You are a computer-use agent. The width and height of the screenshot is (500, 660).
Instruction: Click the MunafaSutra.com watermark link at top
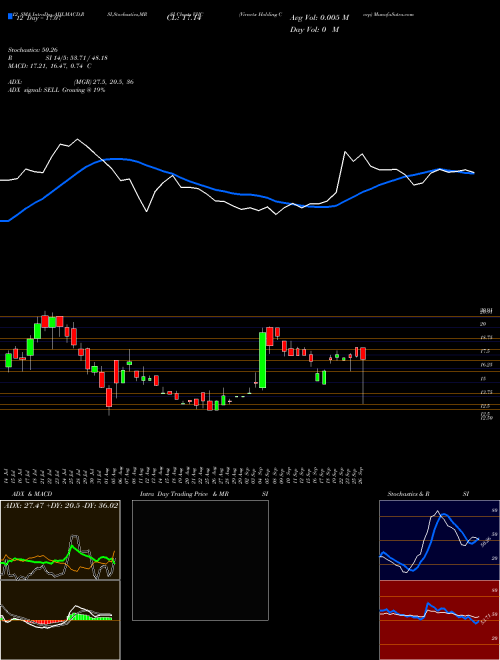pos(395,14)
